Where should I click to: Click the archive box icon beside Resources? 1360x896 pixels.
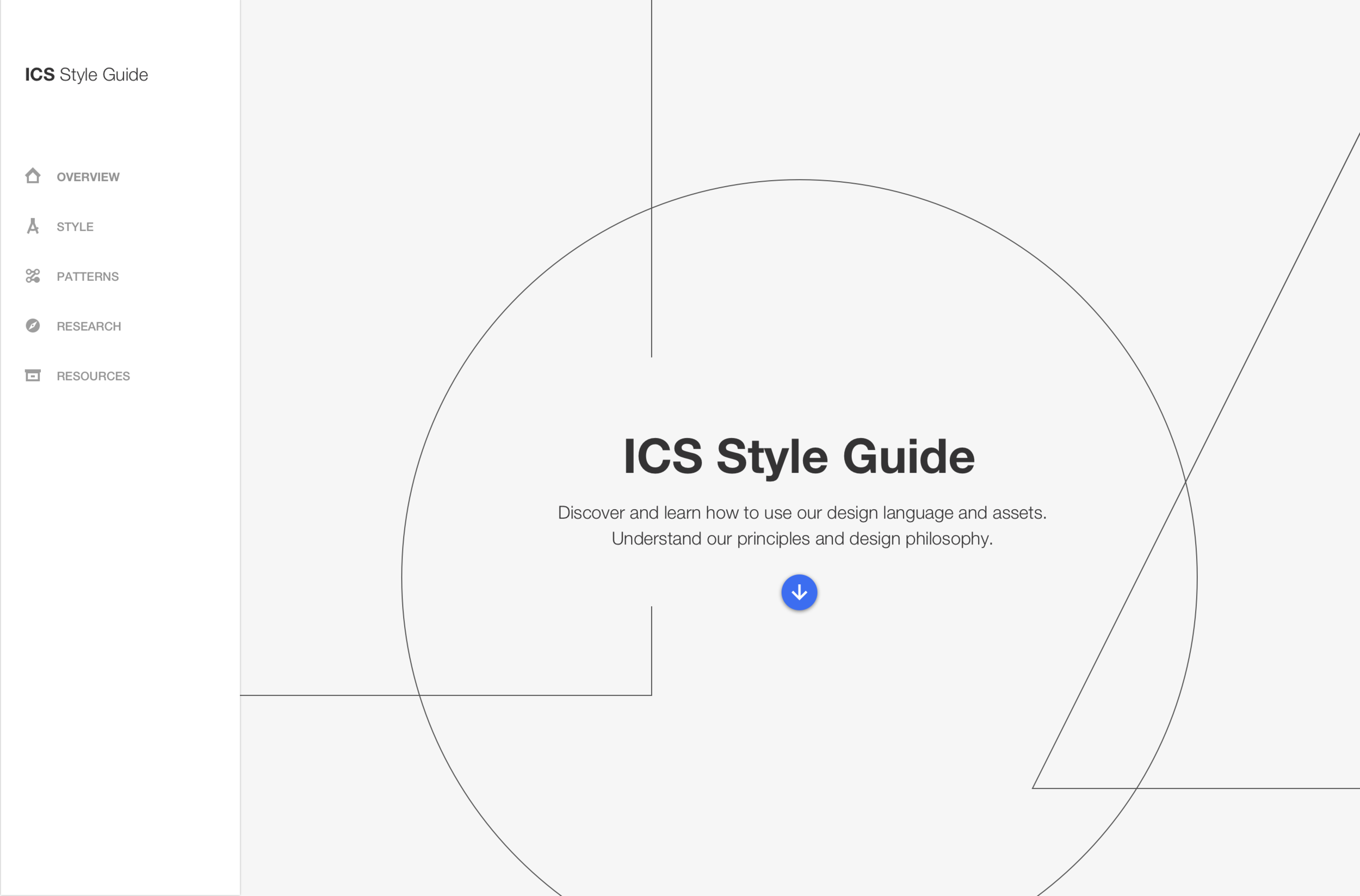[33, 375]
